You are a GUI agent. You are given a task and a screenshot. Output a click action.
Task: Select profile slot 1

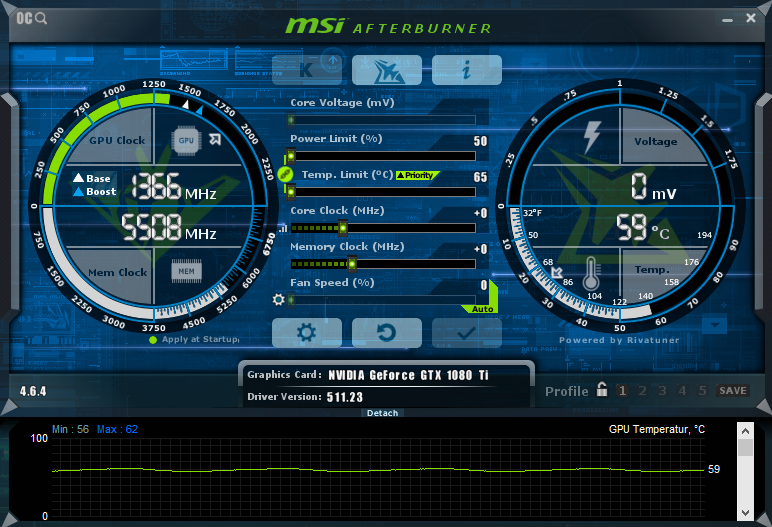coord(623,391)
